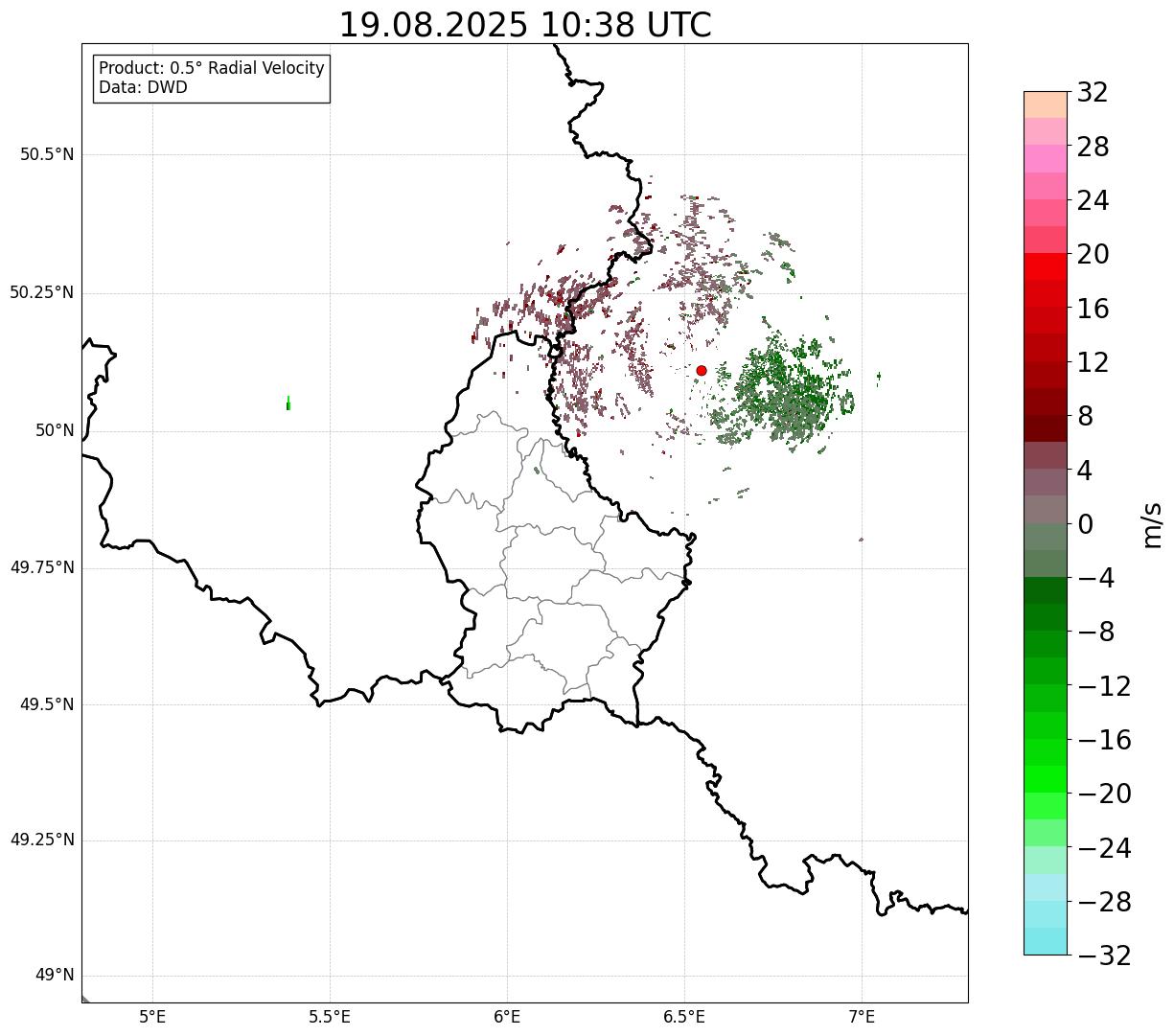Image resolution: width=1174 pixels, height=1036 pixels.
Task: Click the 6°E longitude label
Action: pos(507,1018)
